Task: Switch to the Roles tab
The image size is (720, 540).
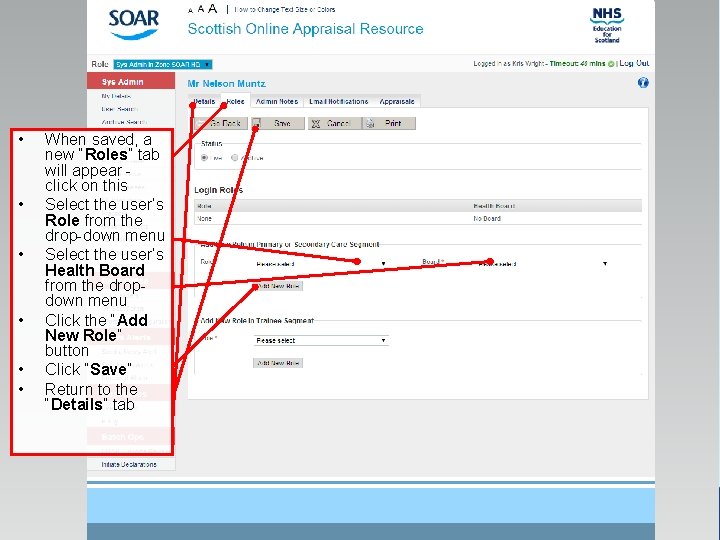Action: [236, 101]
